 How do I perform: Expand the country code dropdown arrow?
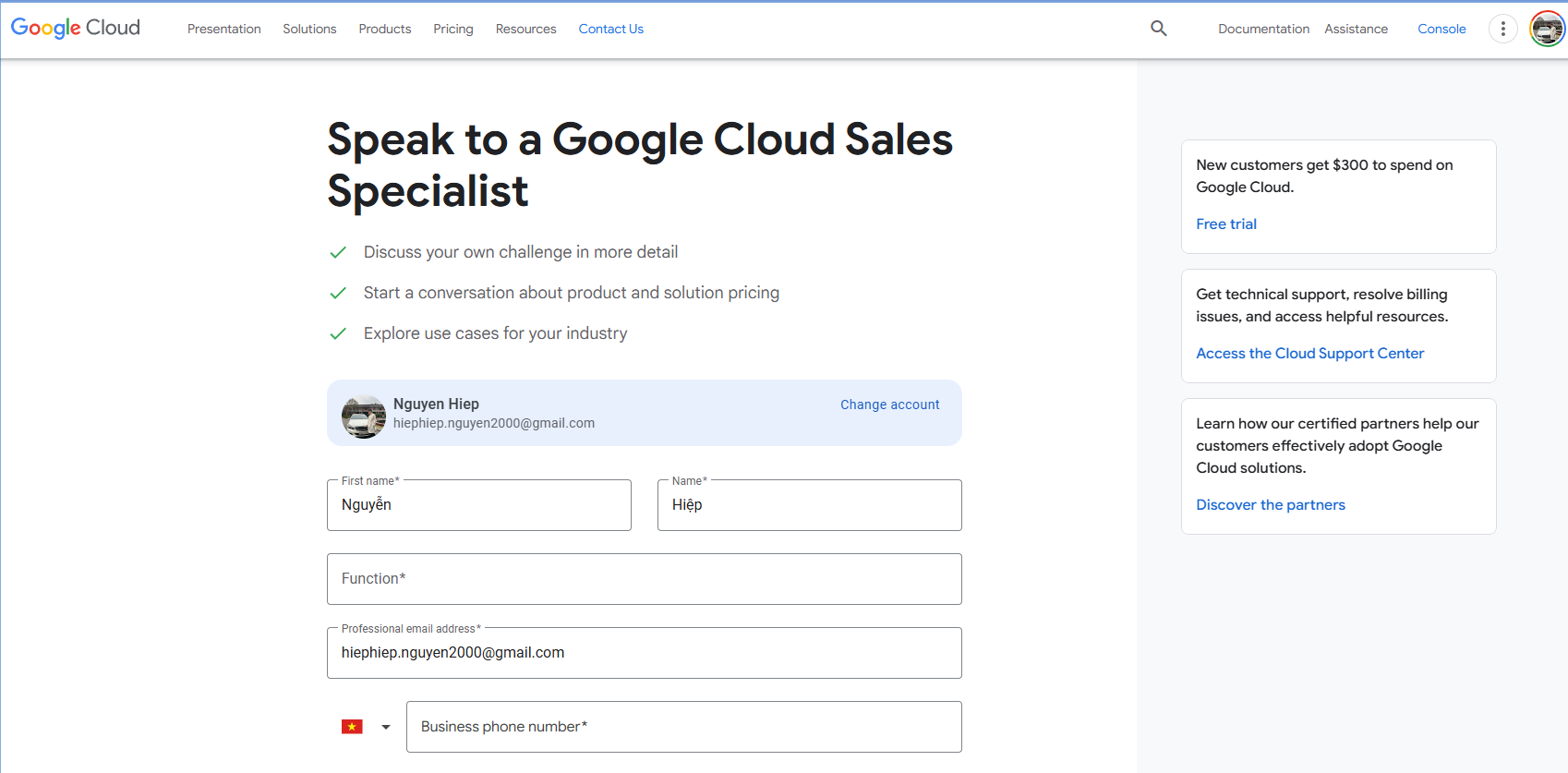[386, 727]
